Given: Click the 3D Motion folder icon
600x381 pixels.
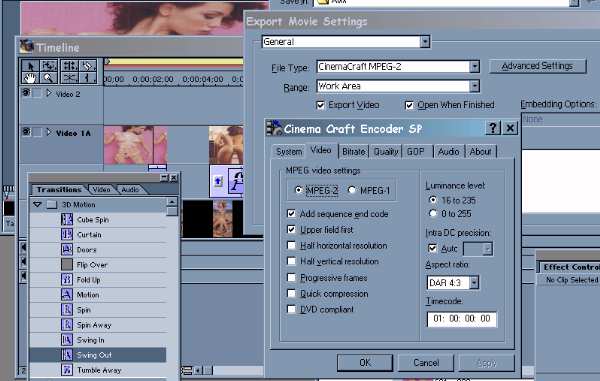Looking at the screenshot, I should click(x=52, y=205).
